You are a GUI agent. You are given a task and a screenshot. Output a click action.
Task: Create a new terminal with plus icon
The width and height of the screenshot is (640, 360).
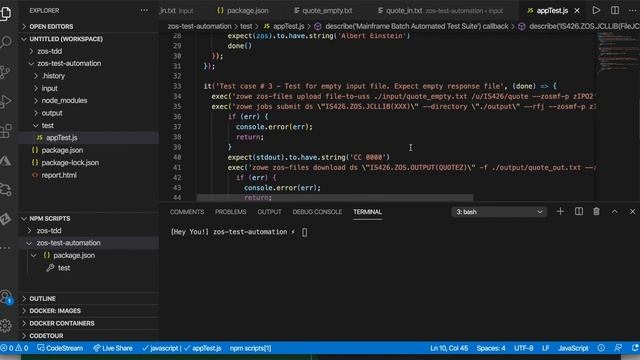pos(560,211)
